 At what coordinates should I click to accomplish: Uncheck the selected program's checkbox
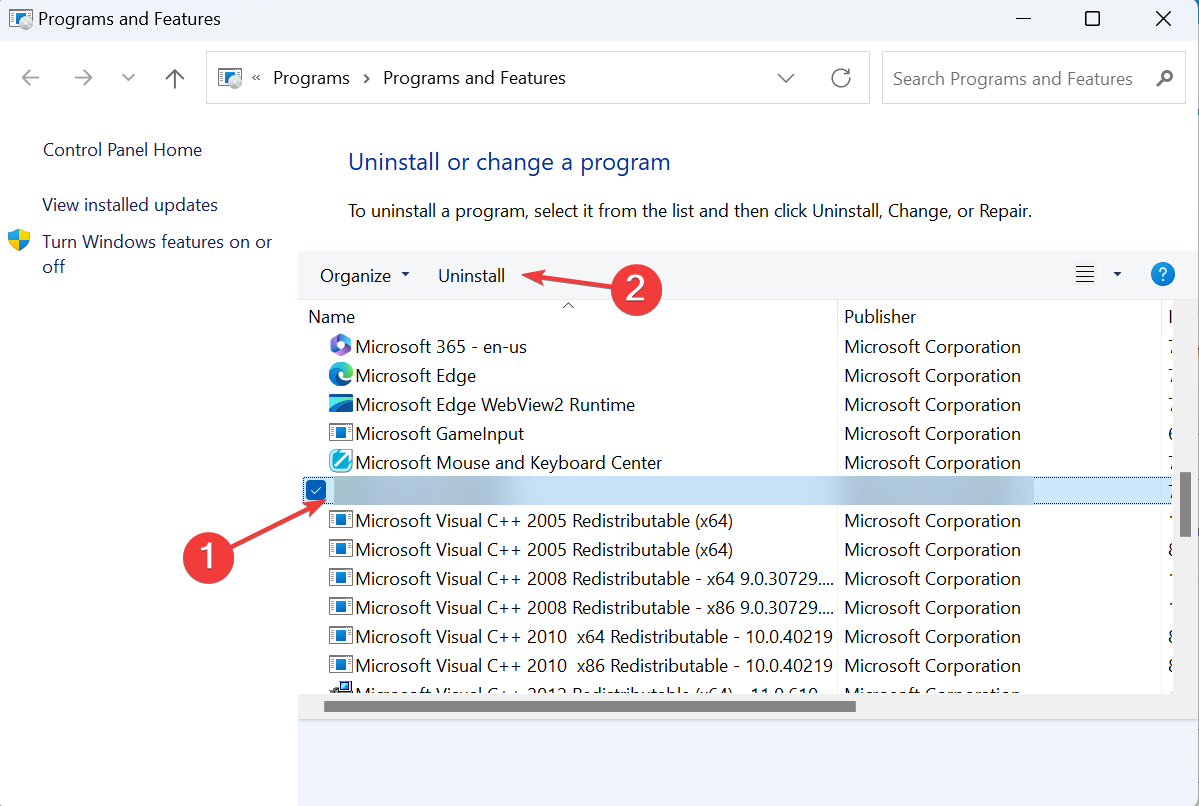[316, 490]
